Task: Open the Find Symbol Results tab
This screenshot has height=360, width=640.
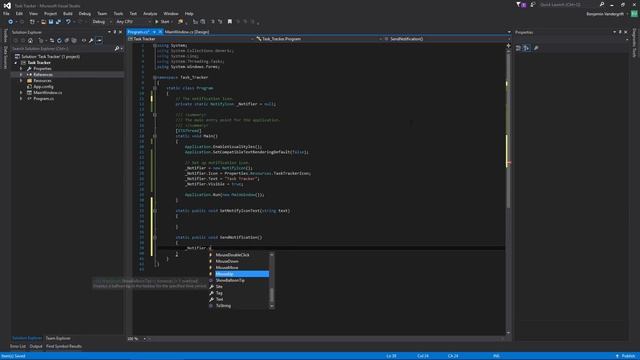Action: tap(64, 346)
